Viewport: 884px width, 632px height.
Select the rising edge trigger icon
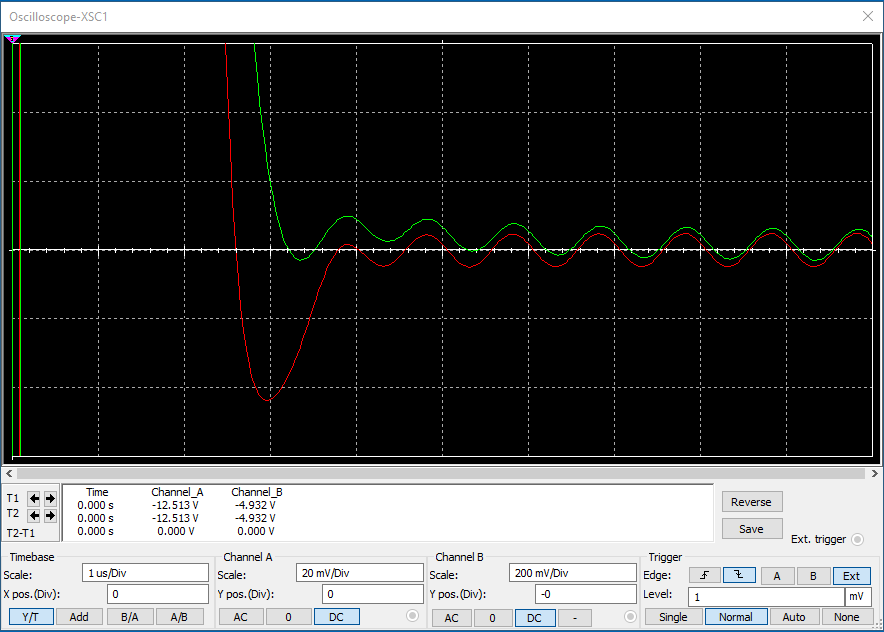704,577
